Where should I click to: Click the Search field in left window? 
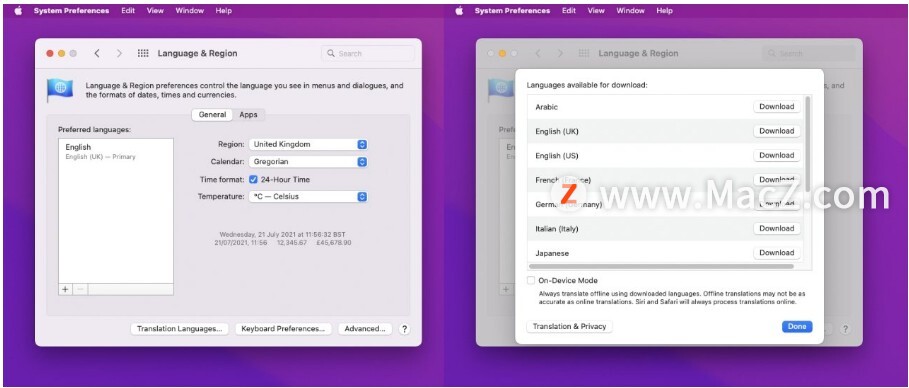(x=368, y=53)
